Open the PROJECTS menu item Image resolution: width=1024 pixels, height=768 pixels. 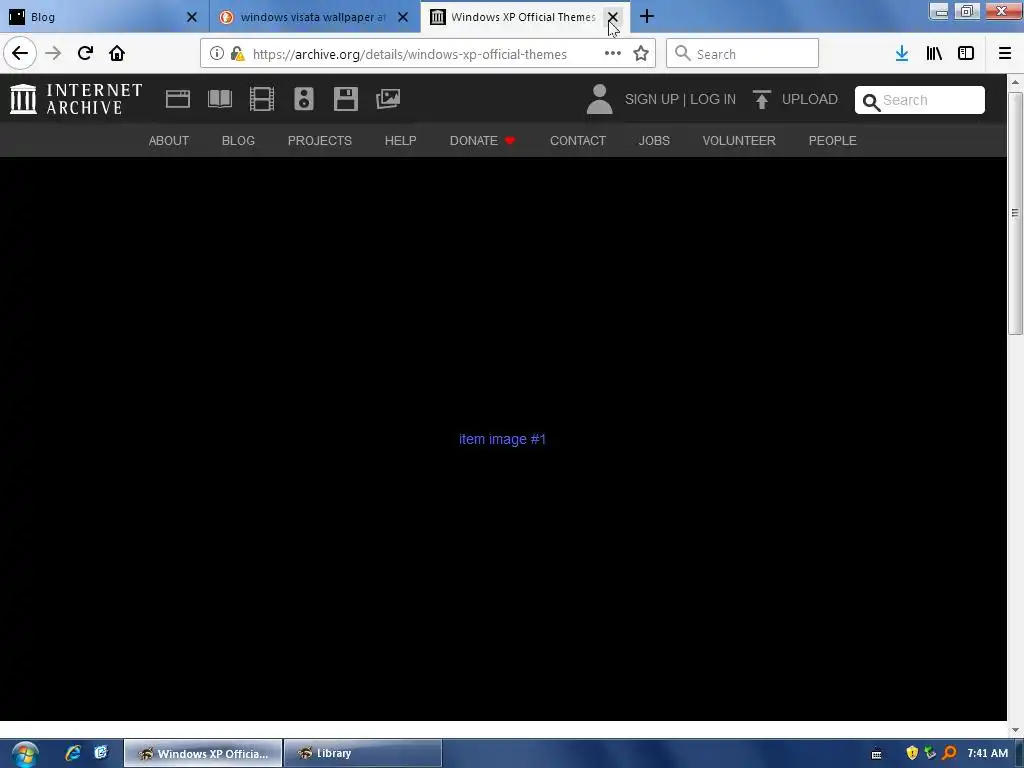point(320,140)
